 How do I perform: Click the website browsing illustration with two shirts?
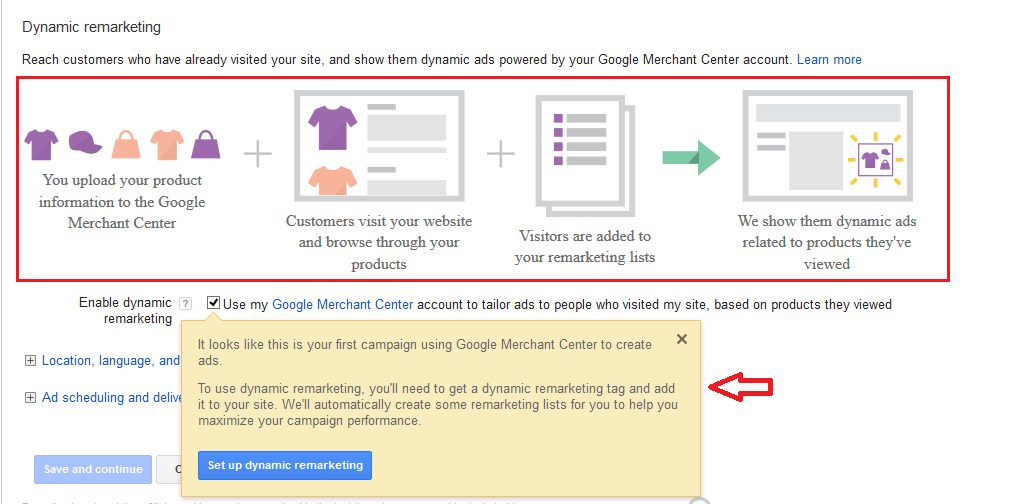point(378,146)
